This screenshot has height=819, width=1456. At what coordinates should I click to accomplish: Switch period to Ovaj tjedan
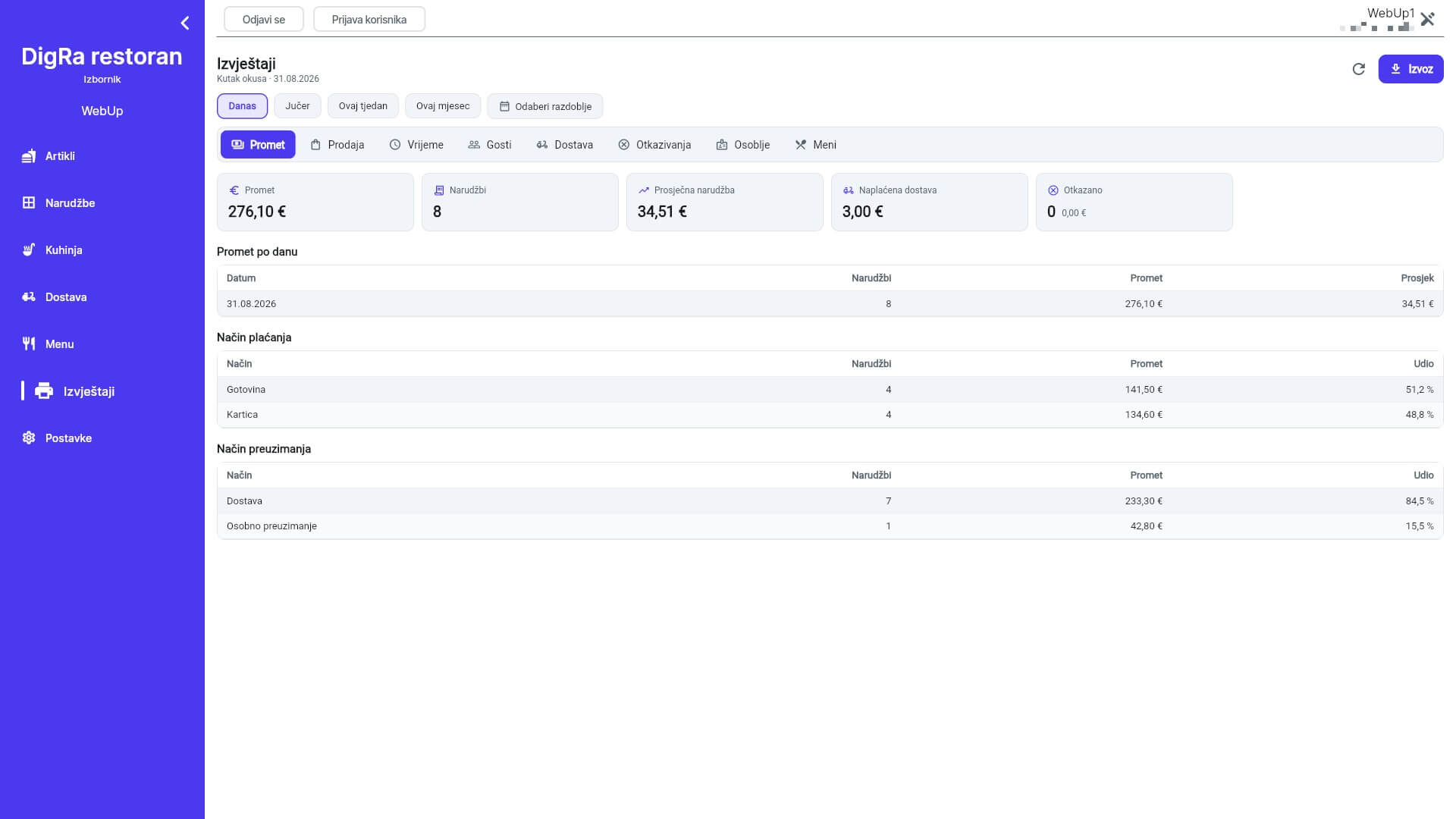[x=363, y=106]
